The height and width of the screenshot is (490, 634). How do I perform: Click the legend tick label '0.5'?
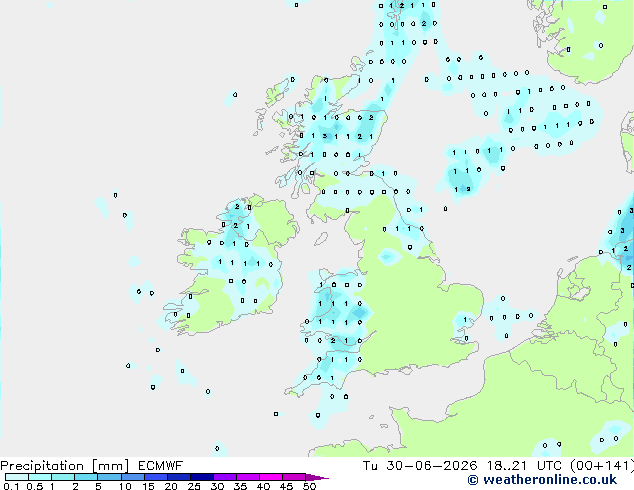pos(35,486)
